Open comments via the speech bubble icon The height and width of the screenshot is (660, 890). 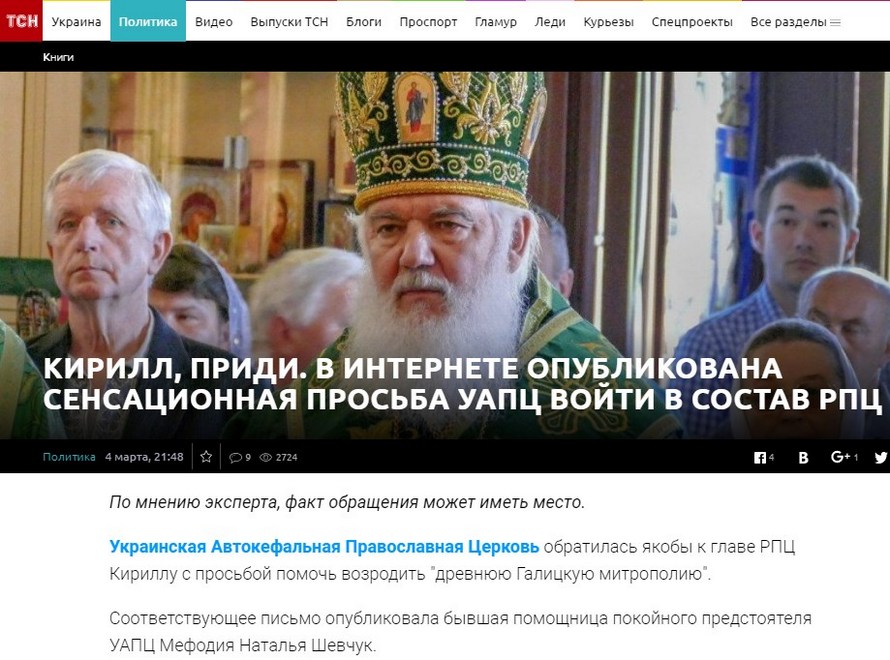235,457
